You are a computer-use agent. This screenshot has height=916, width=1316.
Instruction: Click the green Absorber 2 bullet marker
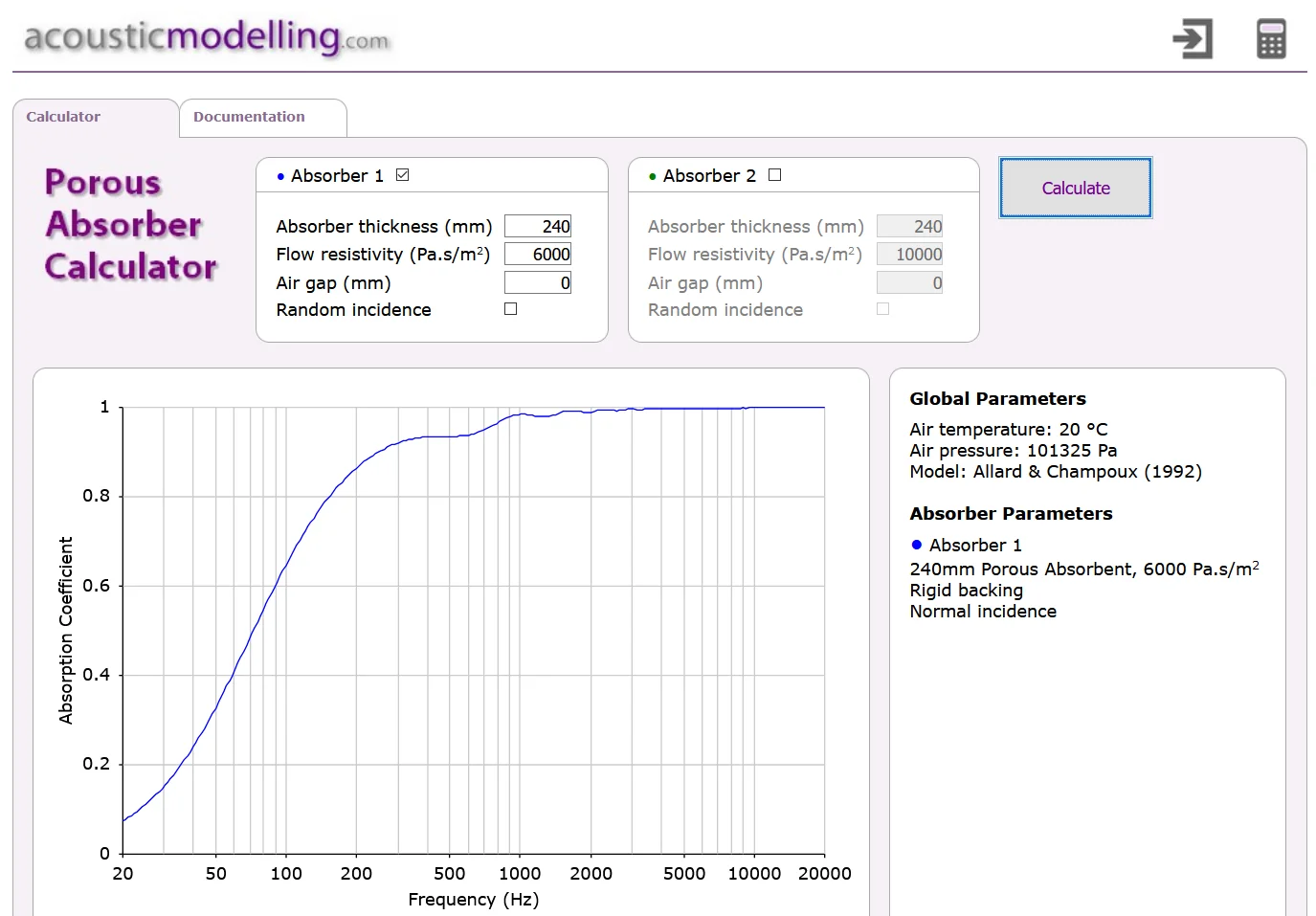pos(653,176)
